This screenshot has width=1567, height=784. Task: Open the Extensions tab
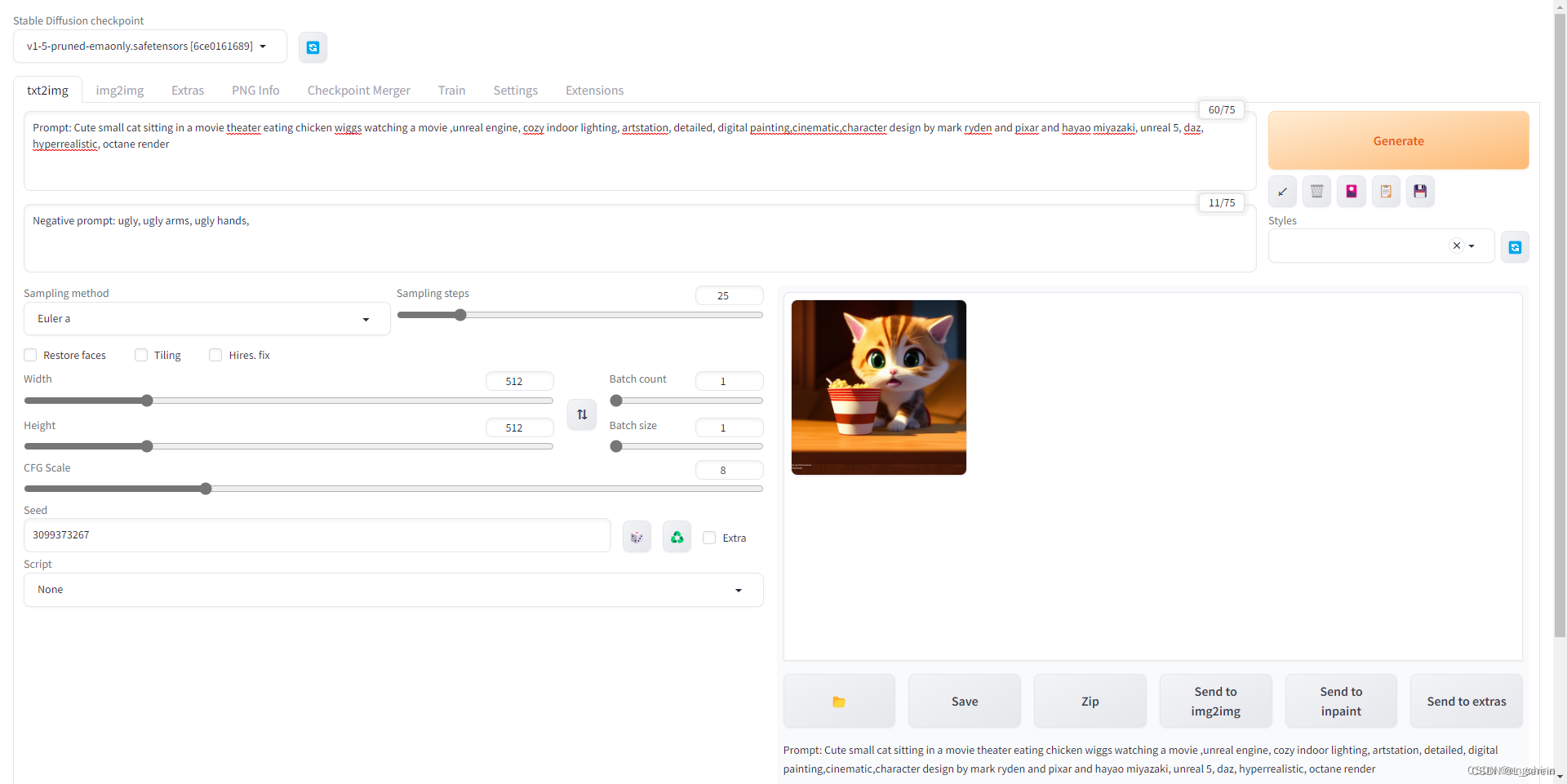tap(595, 91)
